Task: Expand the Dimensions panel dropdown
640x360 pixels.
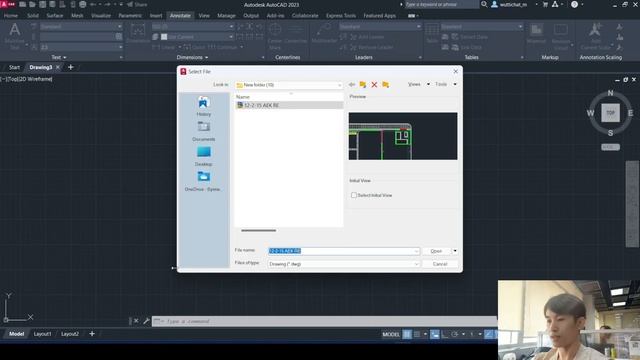Action: pos(192,58)
